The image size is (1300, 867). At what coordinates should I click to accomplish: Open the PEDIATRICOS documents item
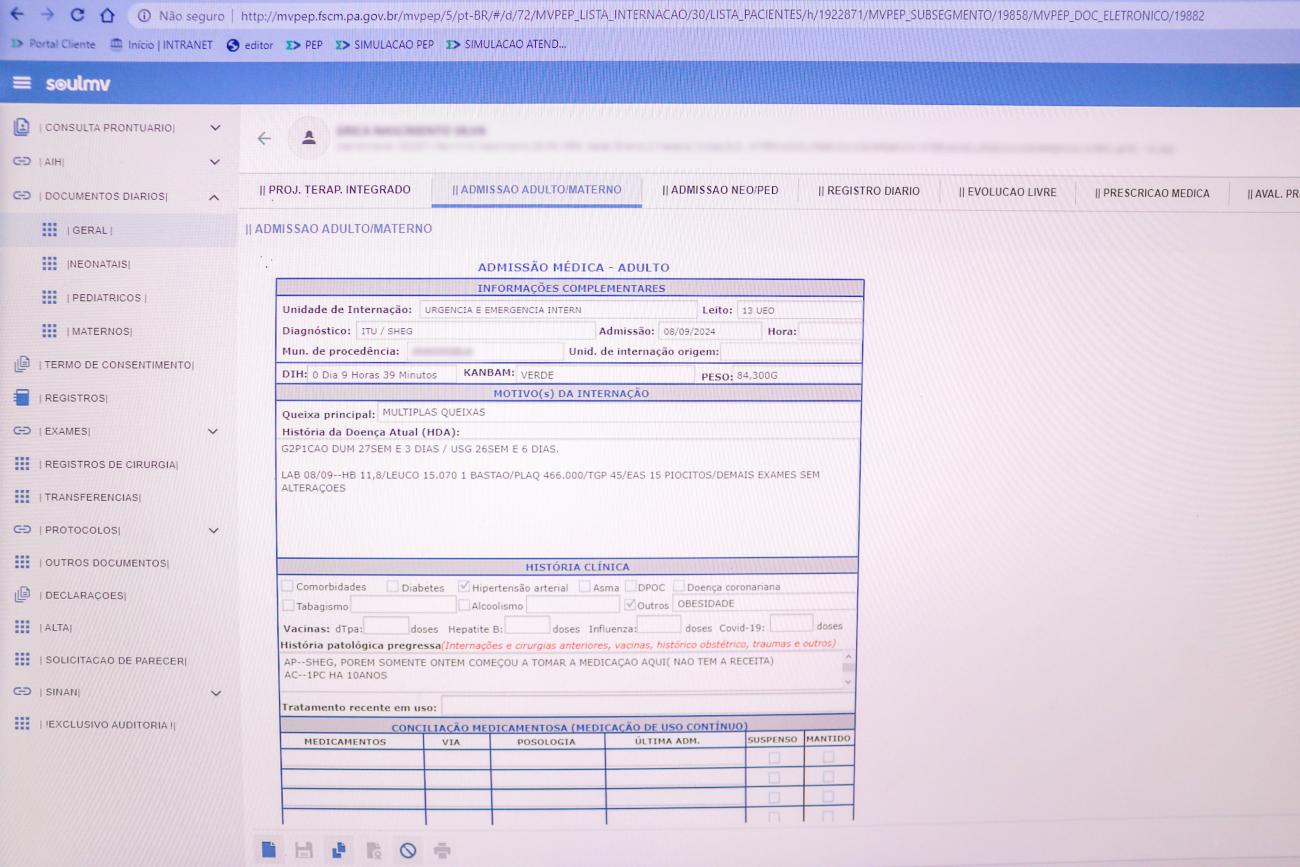(x=106, y=298)
